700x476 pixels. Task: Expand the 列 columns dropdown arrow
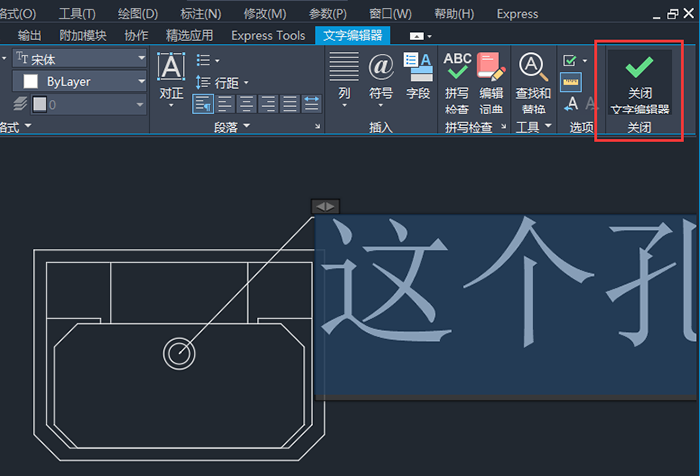coord(344,106)
